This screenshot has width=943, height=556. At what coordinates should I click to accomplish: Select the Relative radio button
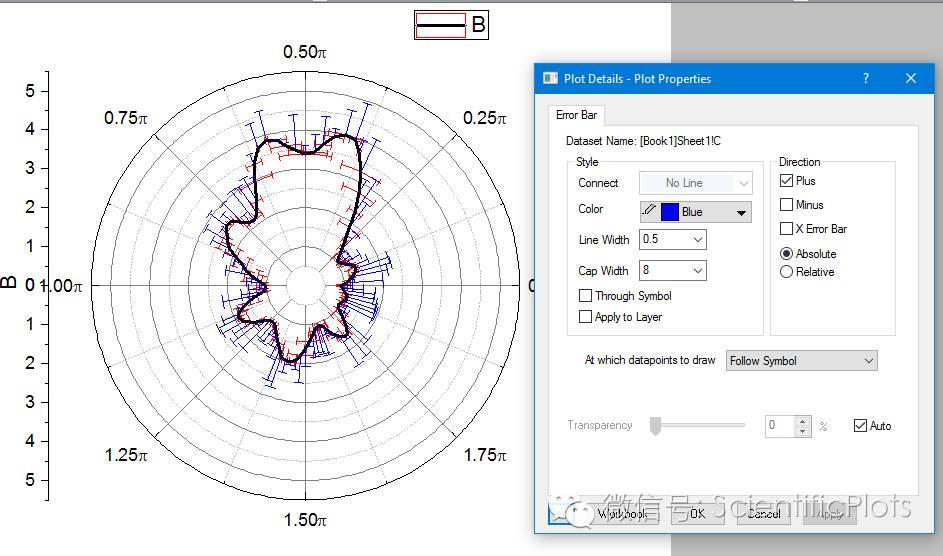[786, 272]
